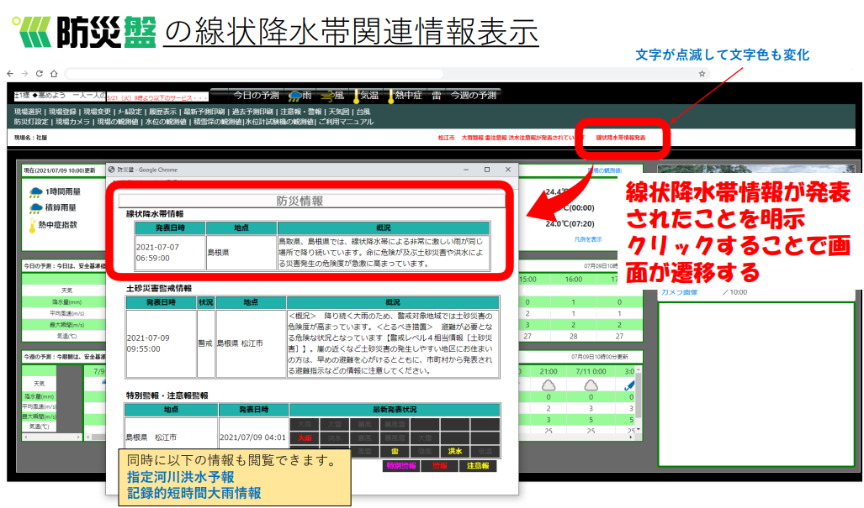Open the 風 forecast tab

click(x=334, y=95)
